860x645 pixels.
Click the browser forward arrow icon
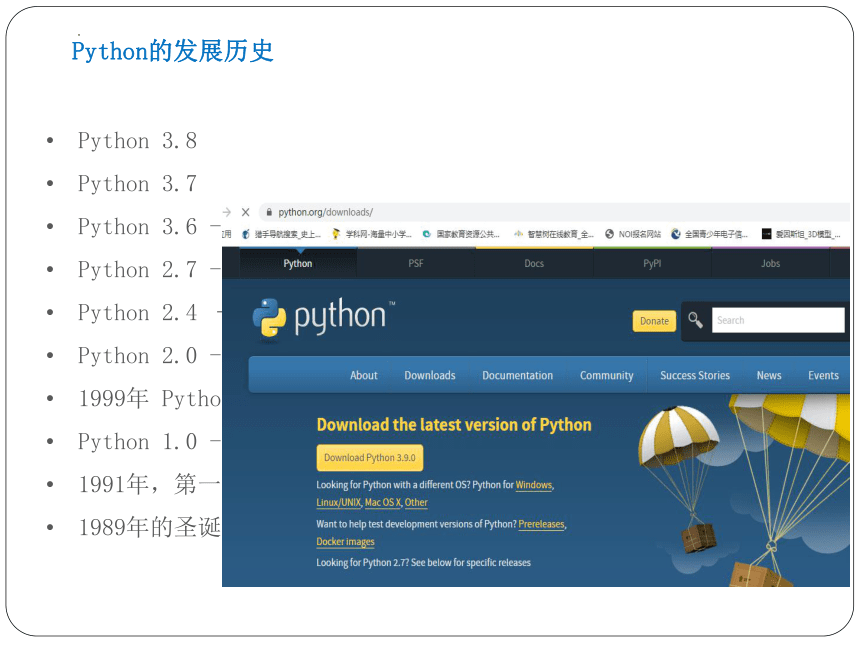tap(227, 212)
